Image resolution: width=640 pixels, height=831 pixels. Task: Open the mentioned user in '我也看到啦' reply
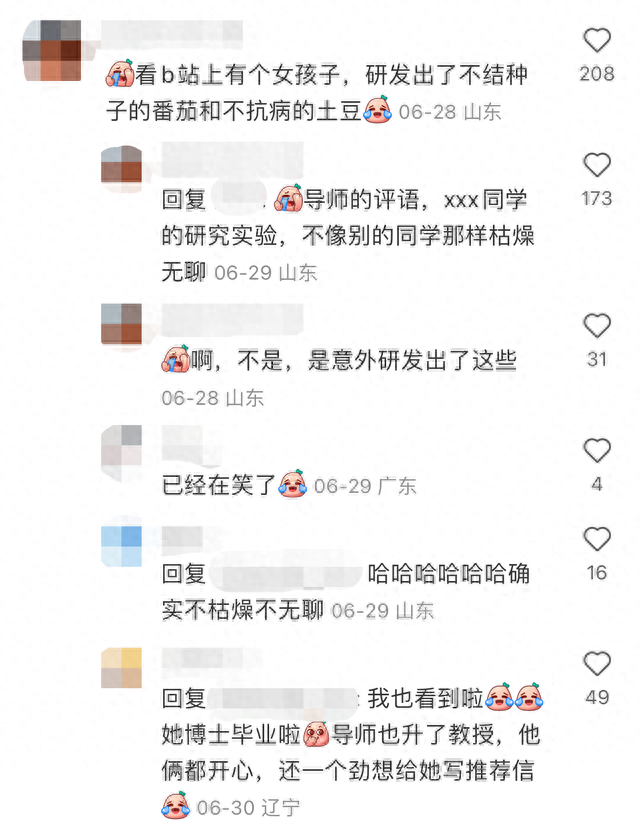tap(283, 699)
